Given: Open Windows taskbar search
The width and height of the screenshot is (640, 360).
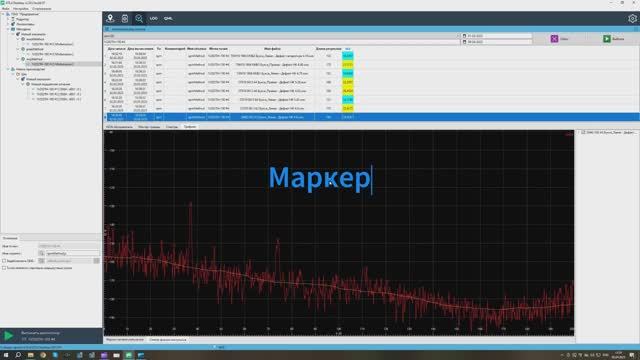Looking at the screenshot, I should point(18,355).
